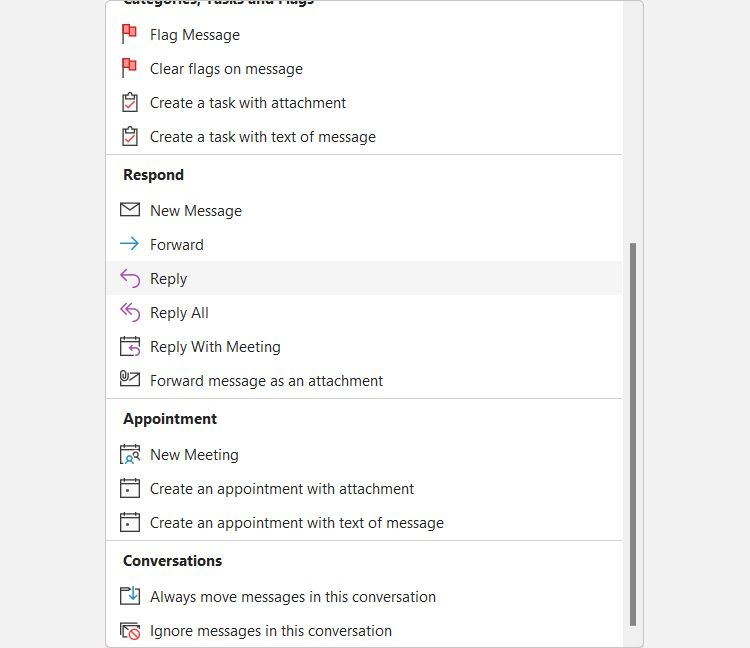Select Create a task with text of message

click(262, 137)
